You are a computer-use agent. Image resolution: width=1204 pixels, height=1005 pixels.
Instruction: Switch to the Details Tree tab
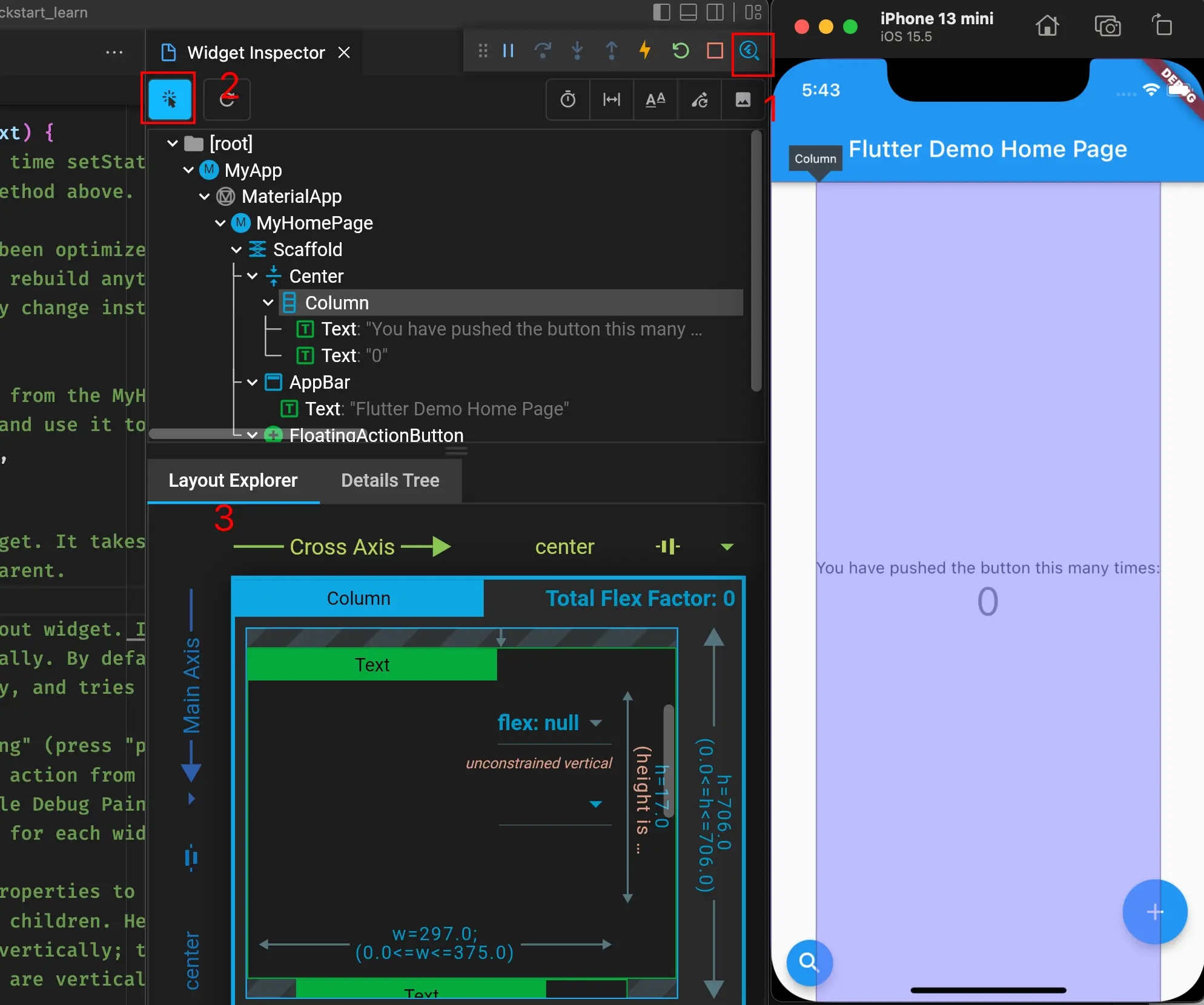[390, 481]
